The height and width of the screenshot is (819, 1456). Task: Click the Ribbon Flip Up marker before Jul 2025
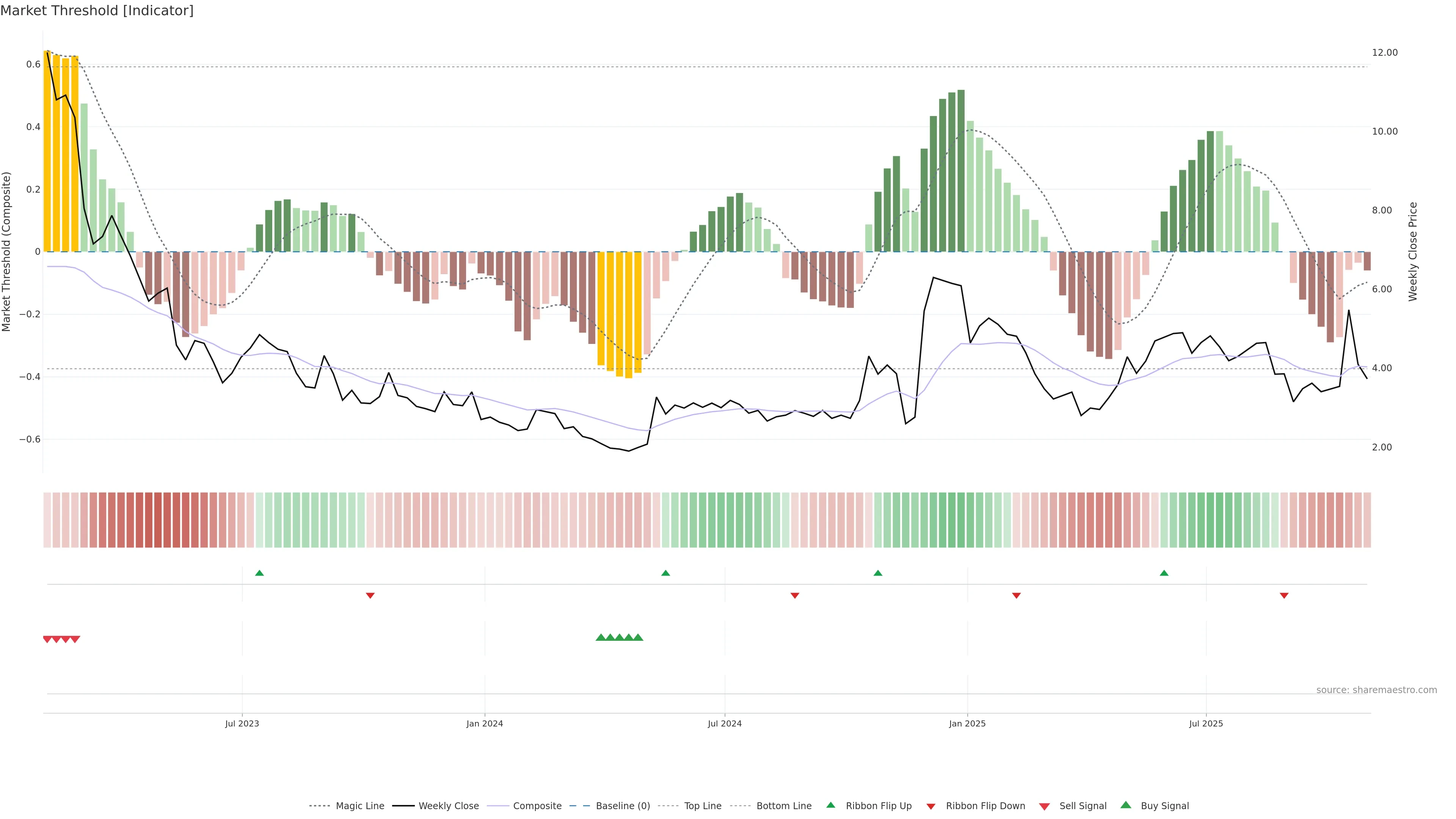[1164, 573]
